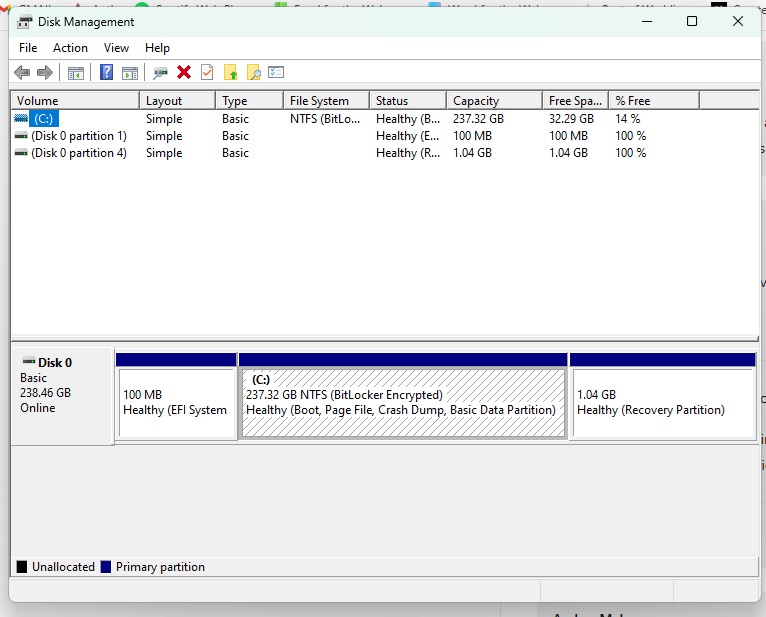Click the 1.04 GB capacity cell in list

(x=472, y=153)
